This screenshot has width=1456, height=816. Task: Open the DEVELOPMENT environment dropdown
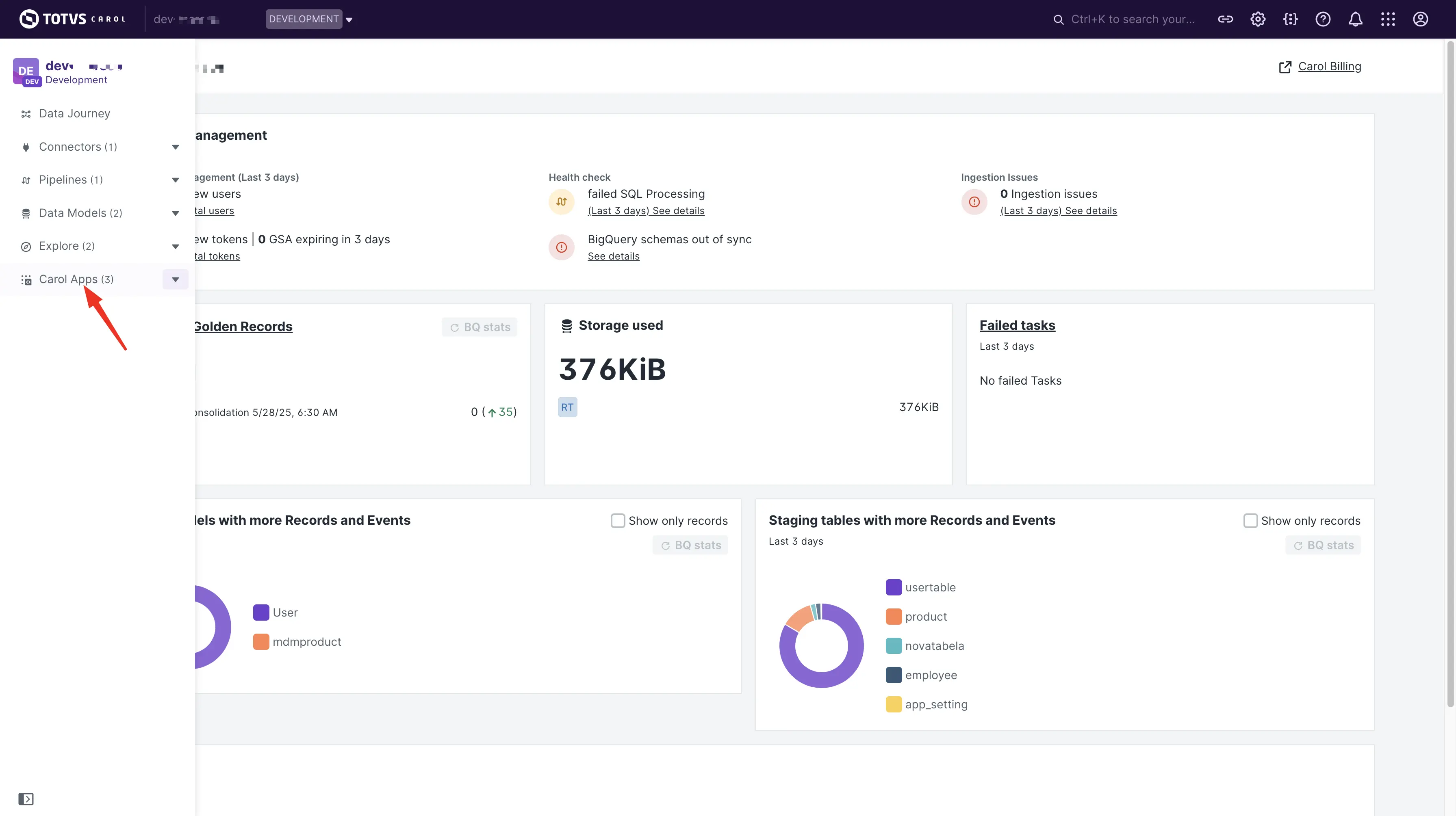tap(309, 19)
